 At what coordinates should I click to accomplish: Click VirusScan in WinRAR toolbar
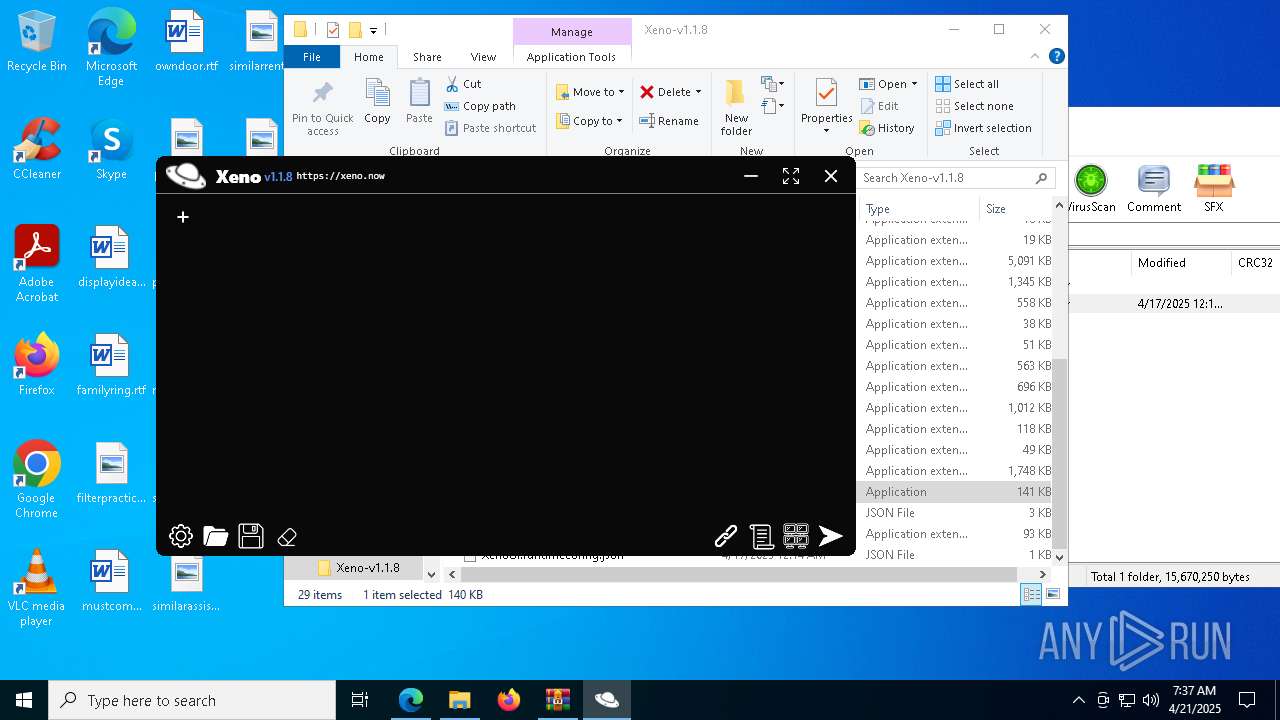[1090, 189]
